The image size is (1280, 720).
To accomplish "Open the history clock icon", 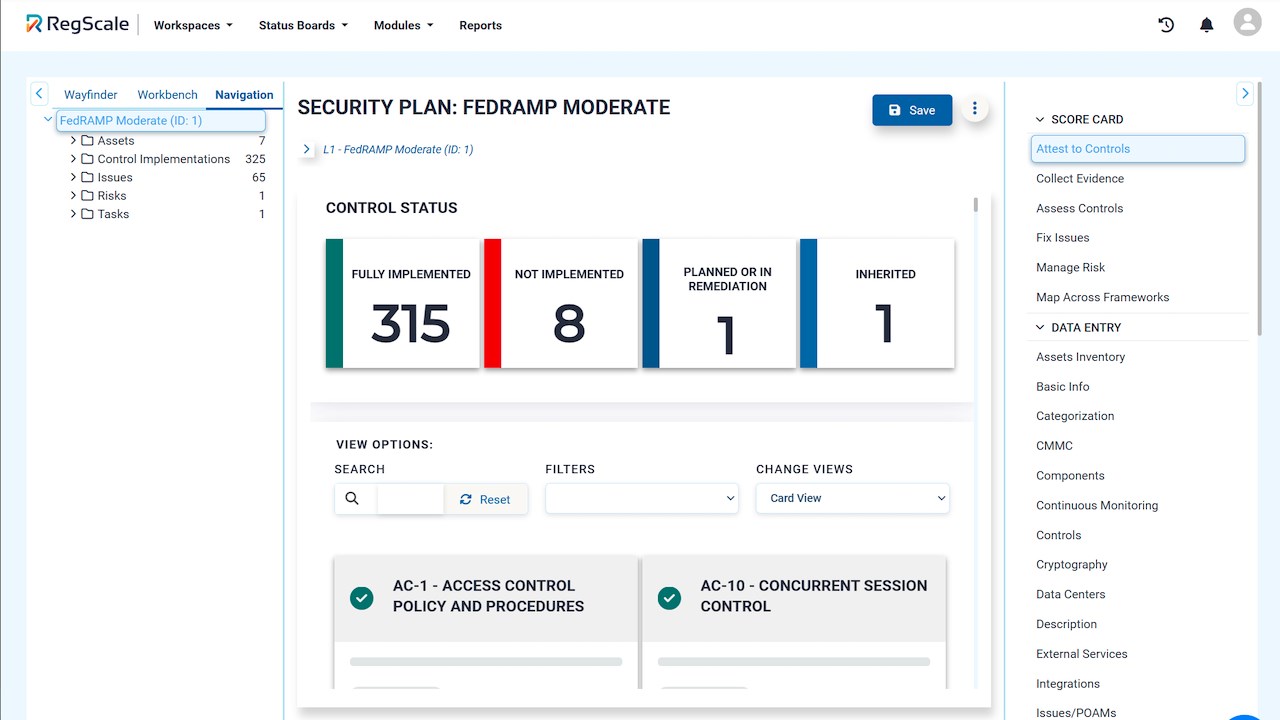I will coord(1166,25).
